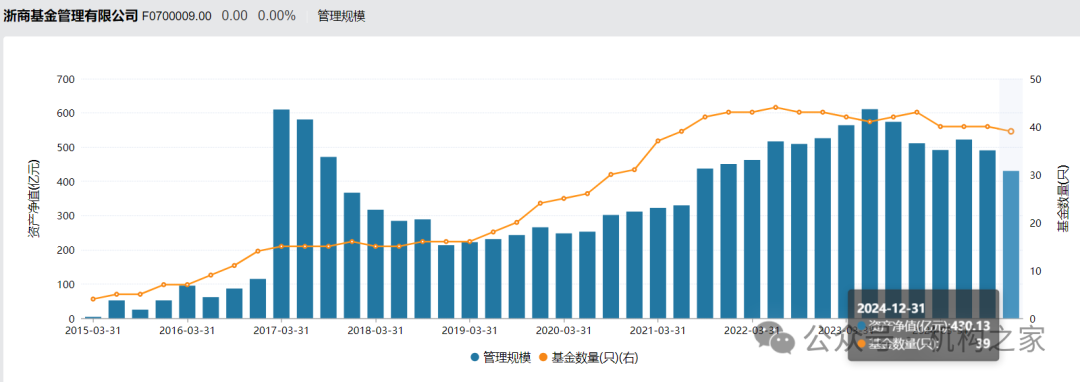Click the 2018-03-31 x-axis label

(x=375, y=330)
